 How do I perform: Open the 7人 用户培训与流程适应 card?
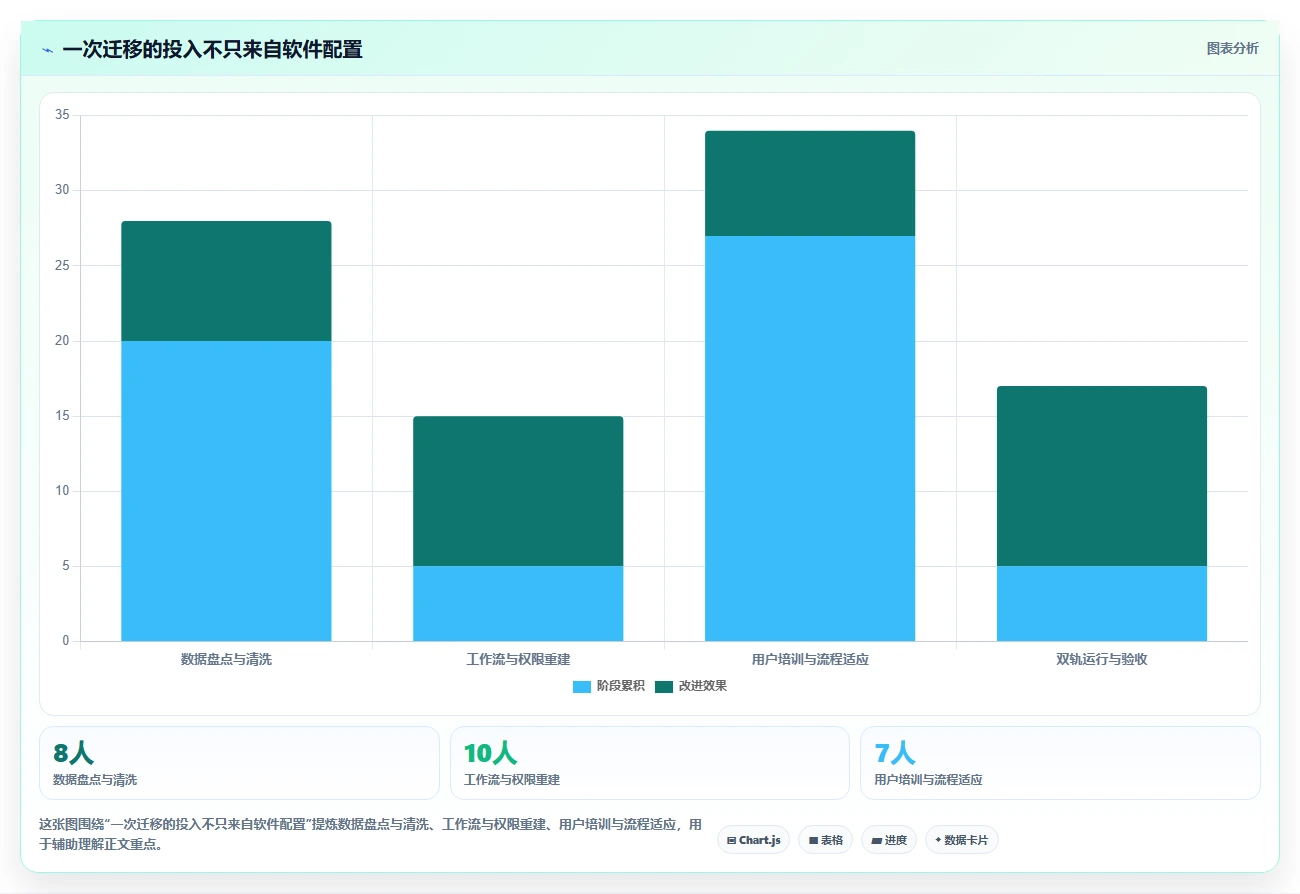pyautogui.click(x=1060, y=763)
